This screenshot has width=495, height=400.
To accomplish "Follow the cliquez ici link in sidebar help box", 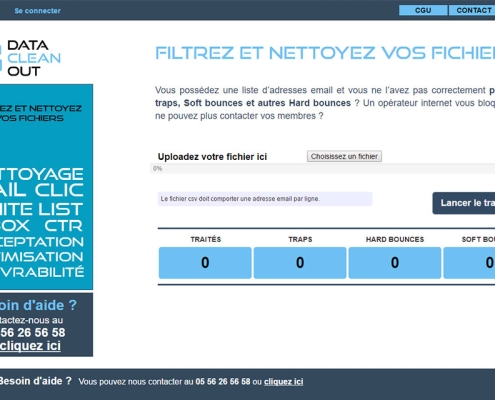I will [x=30, y=346].
